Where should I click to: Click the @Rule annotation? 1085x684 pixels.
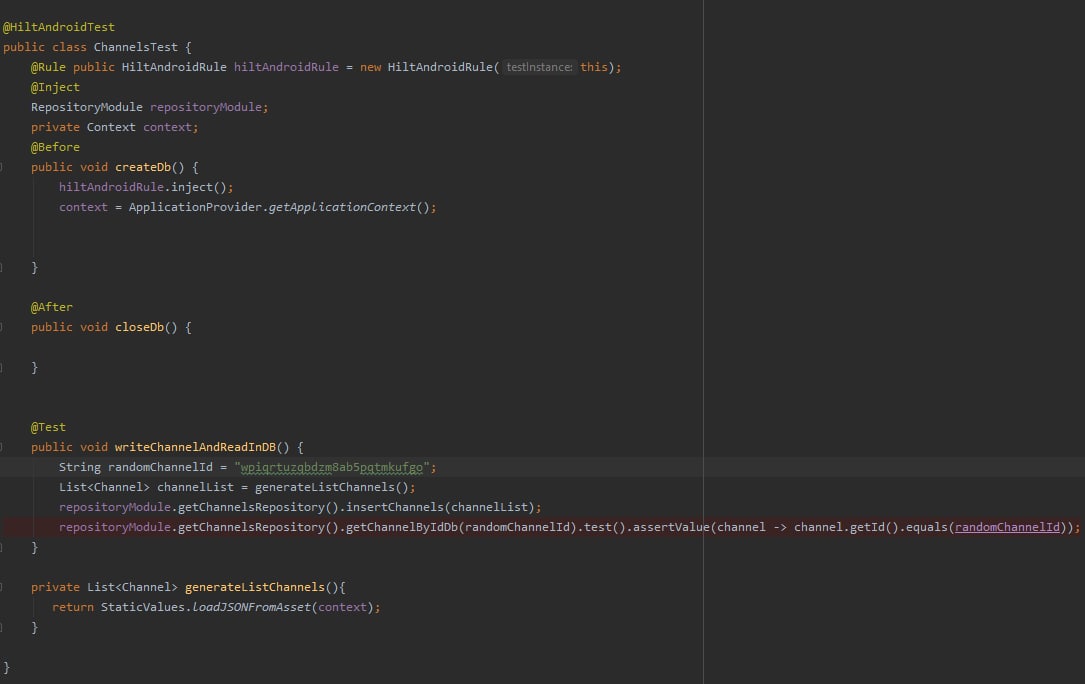(48, 67)
